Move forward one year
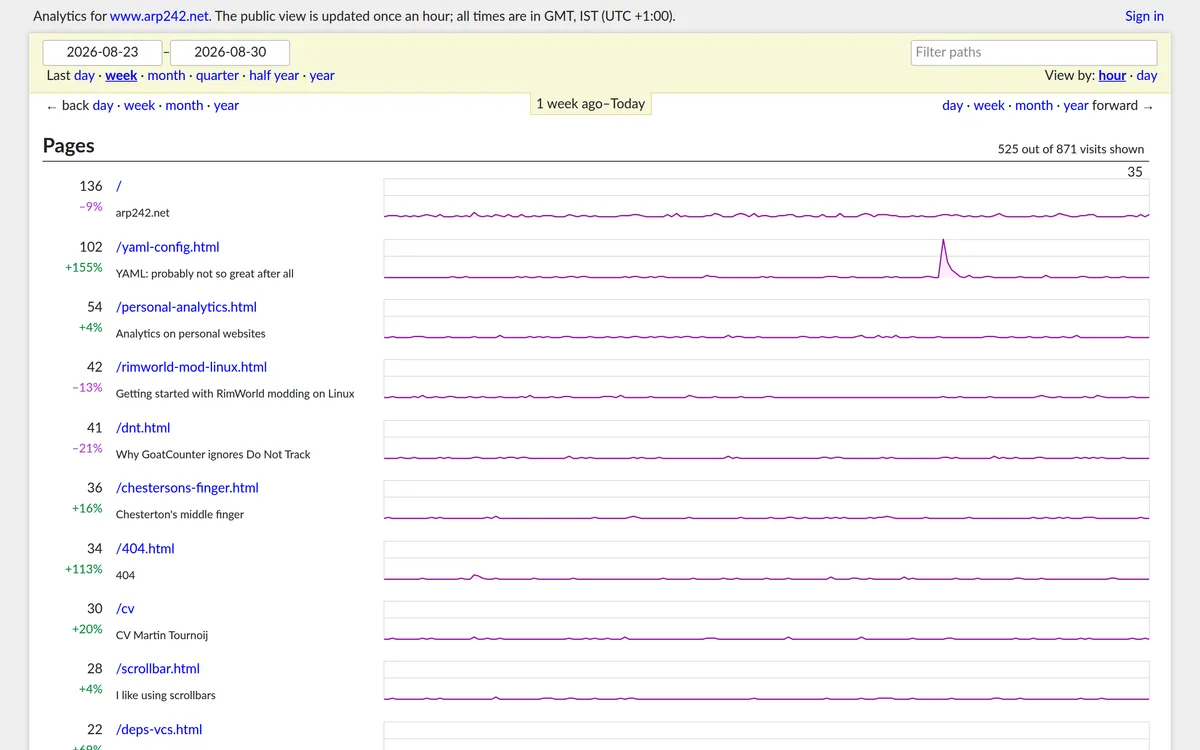Screen dimensions: 1200x750 coord(1076,105)
